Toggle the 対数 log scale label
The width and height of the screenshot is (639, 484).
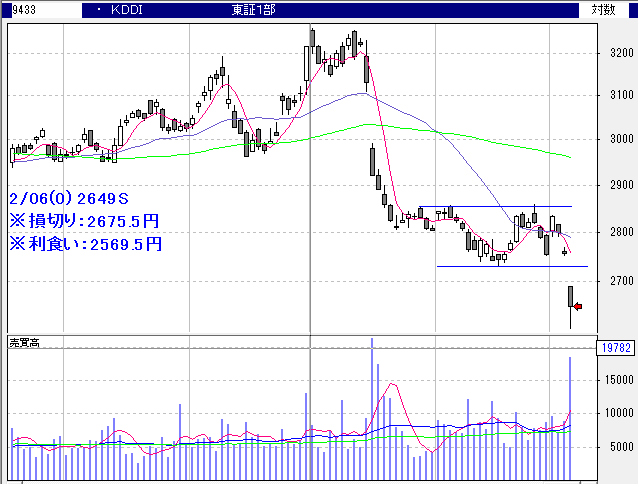coord(603,9)
